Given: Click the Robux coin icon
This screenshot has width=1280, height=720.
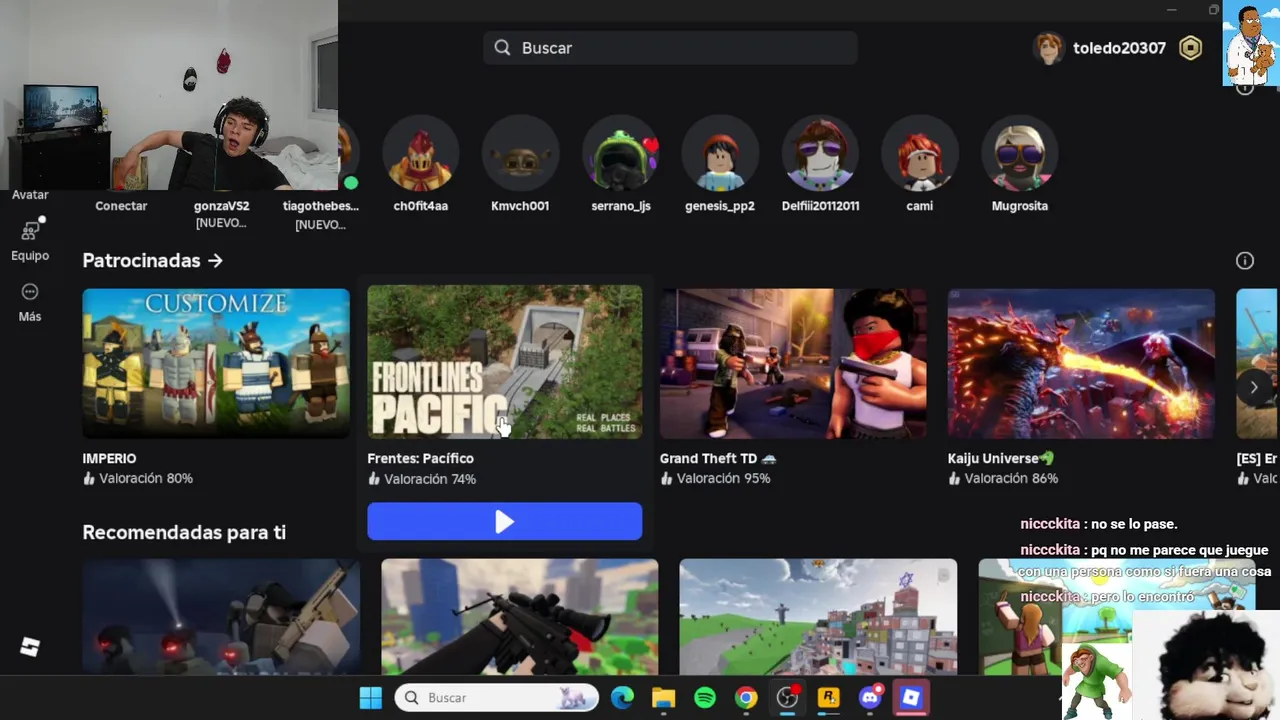Looking at the screenshot, I should (1190, 48).
